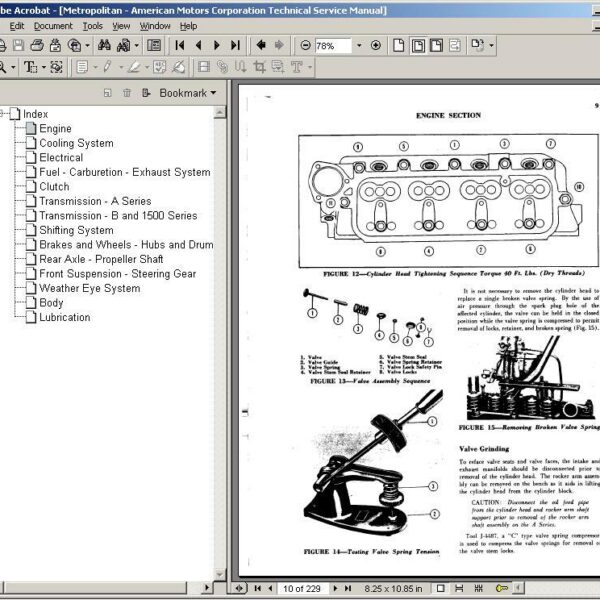Viewport: 600px width, 600px height.
Task: Toggle the navigation pane button in toolbar
Action: (x=153, y=45)
